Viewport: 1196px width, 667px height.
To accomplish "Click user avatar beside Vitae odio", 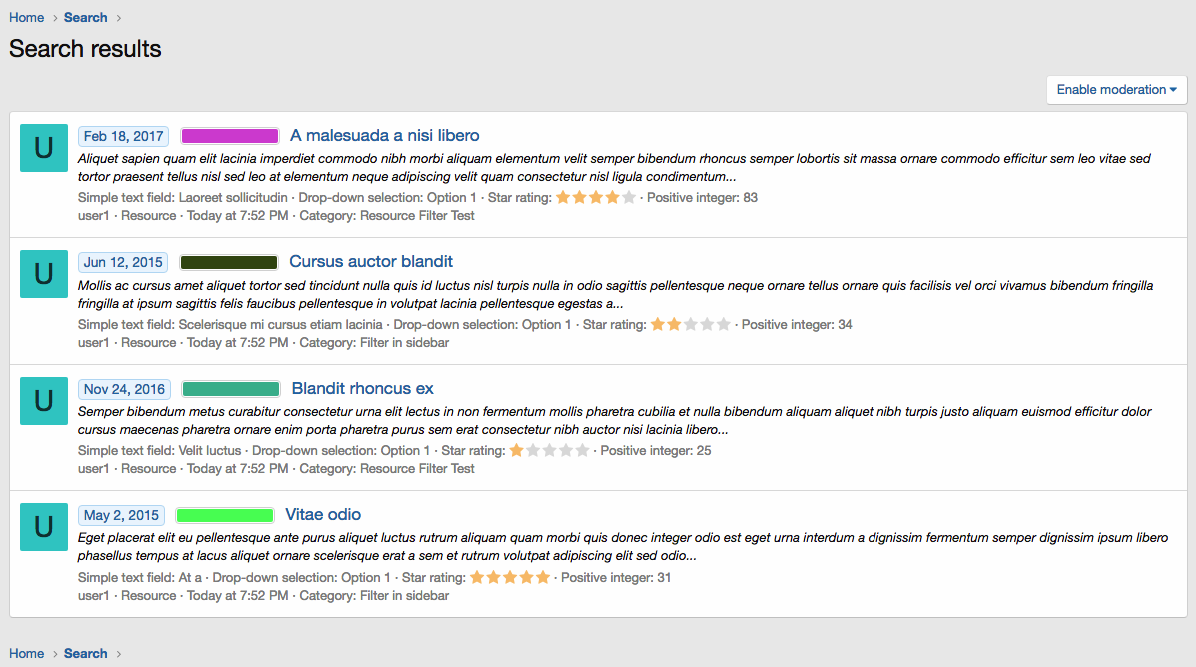I will [43, 527].
